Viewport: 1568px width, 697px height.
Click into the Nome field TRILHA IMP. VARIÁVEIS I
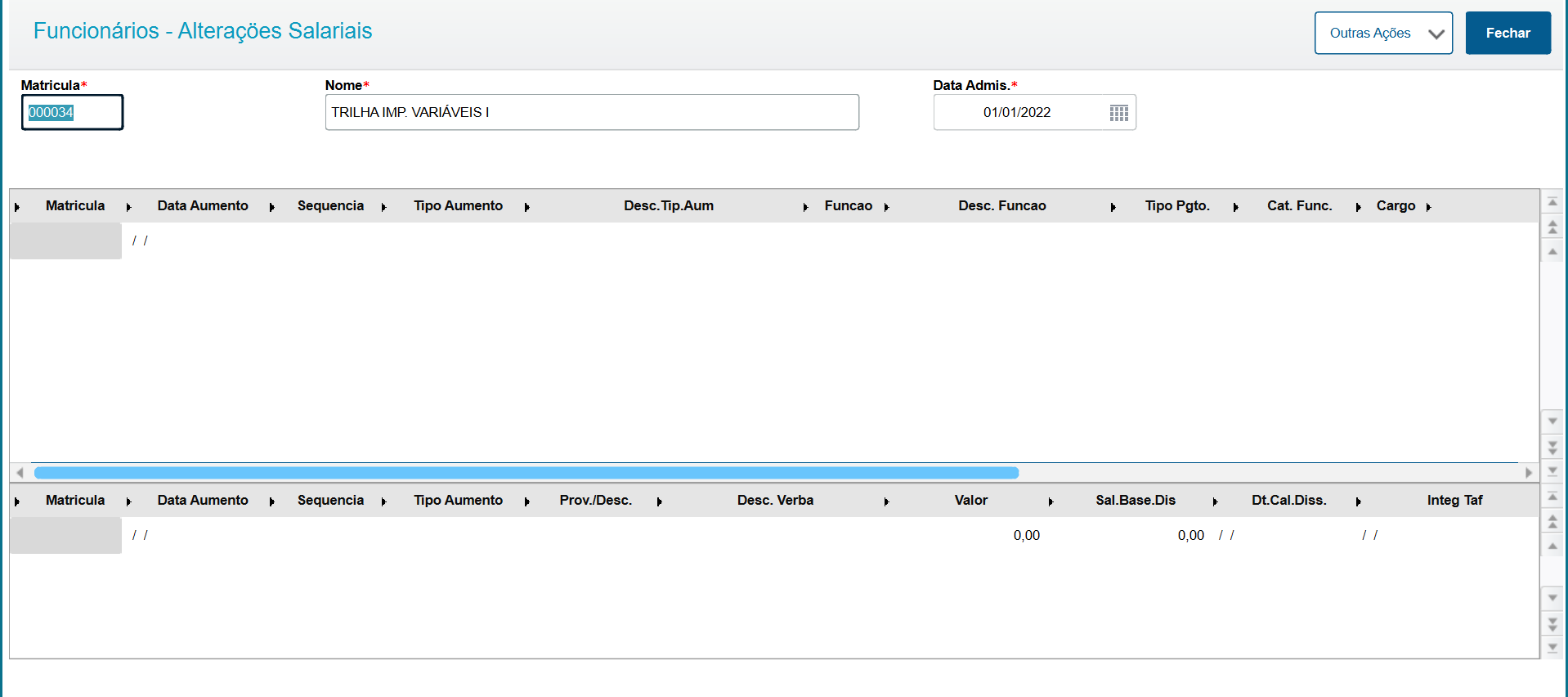(592, 112)
